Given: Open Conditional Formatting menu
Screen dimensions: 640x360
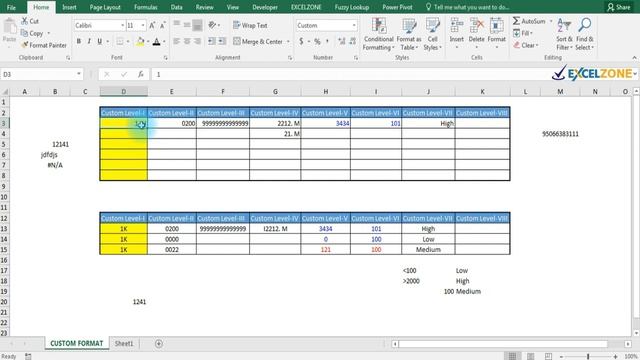Looking at the screenshot, I should [379, 34].
